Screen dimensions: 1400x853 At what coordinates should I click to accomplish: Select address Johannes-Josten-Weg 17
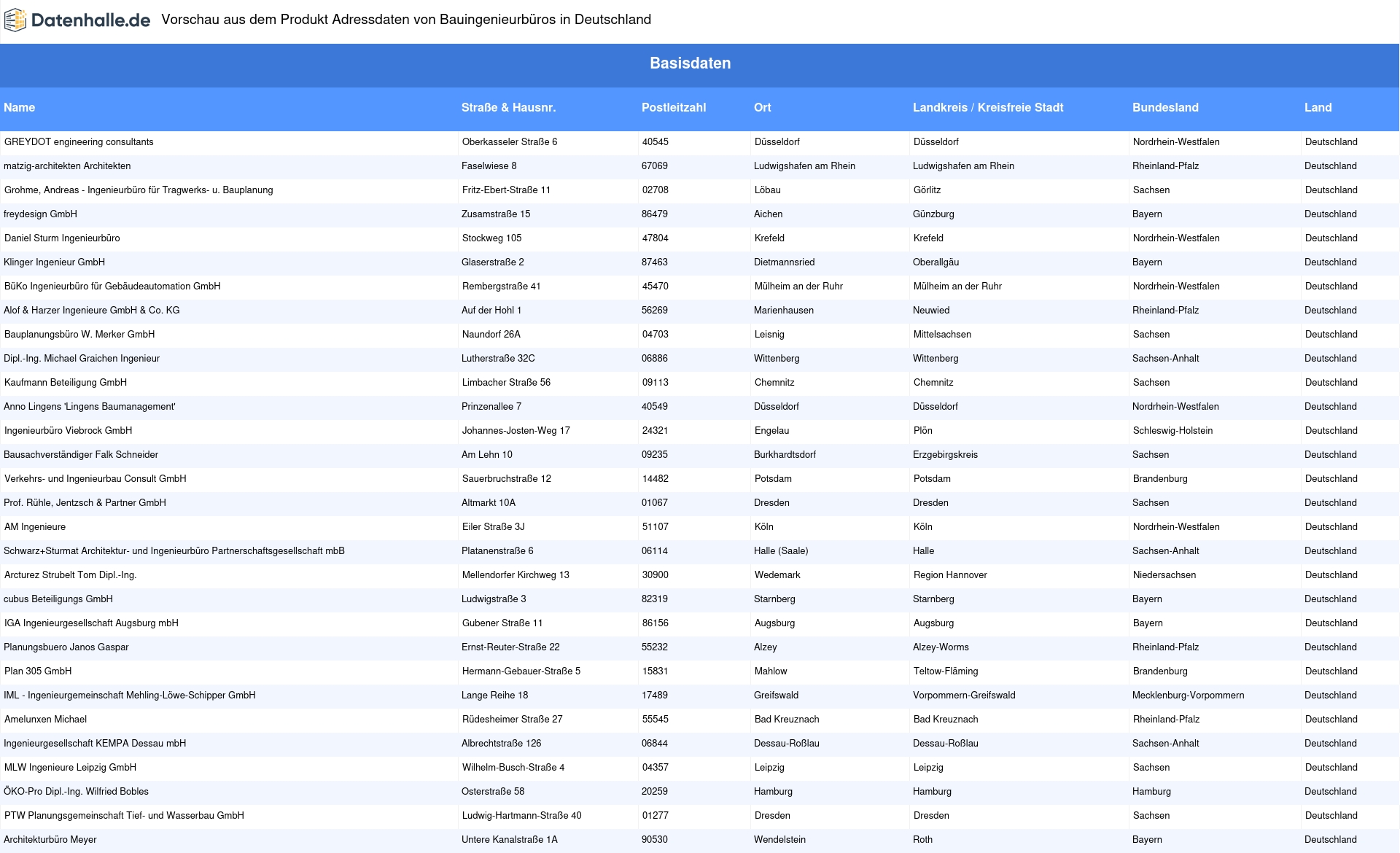[516, 431]
